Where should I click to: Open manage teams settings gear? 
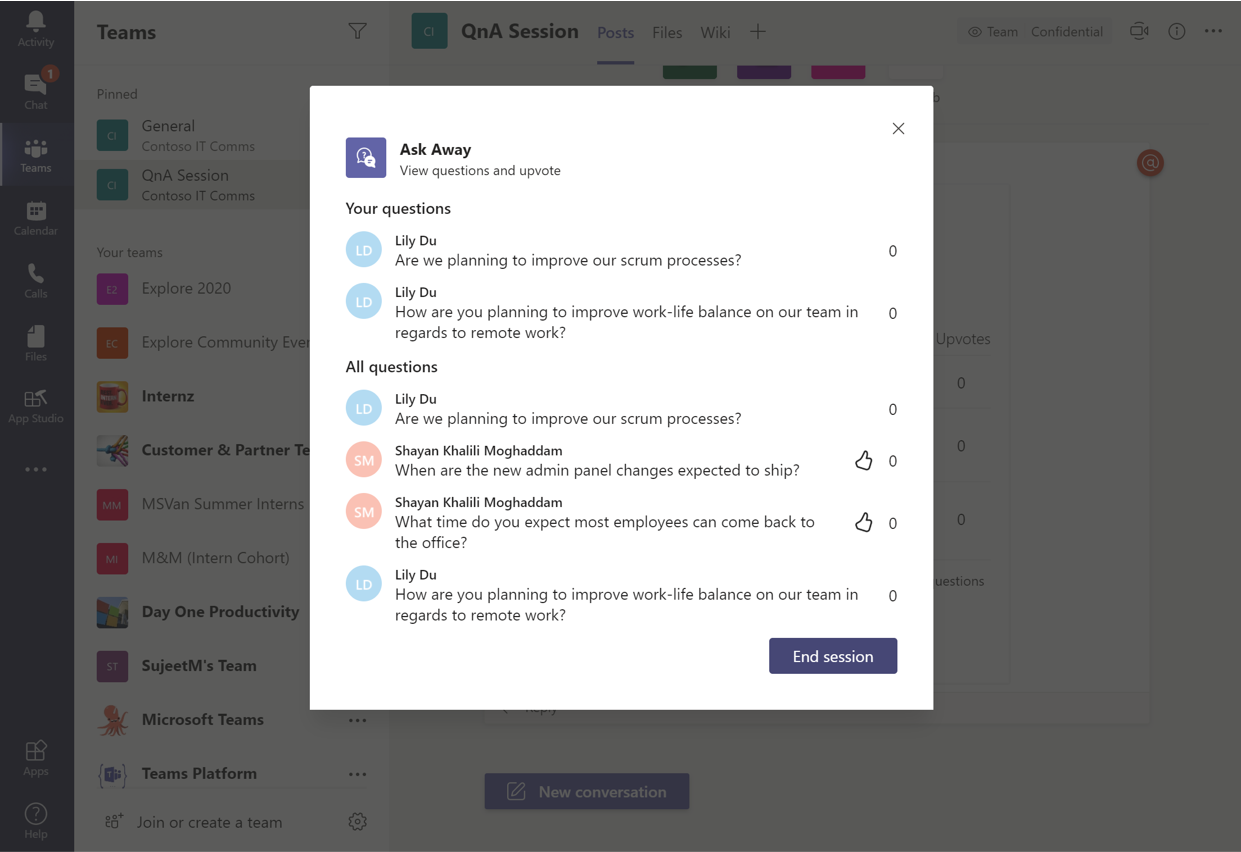[x=357, y=822]
